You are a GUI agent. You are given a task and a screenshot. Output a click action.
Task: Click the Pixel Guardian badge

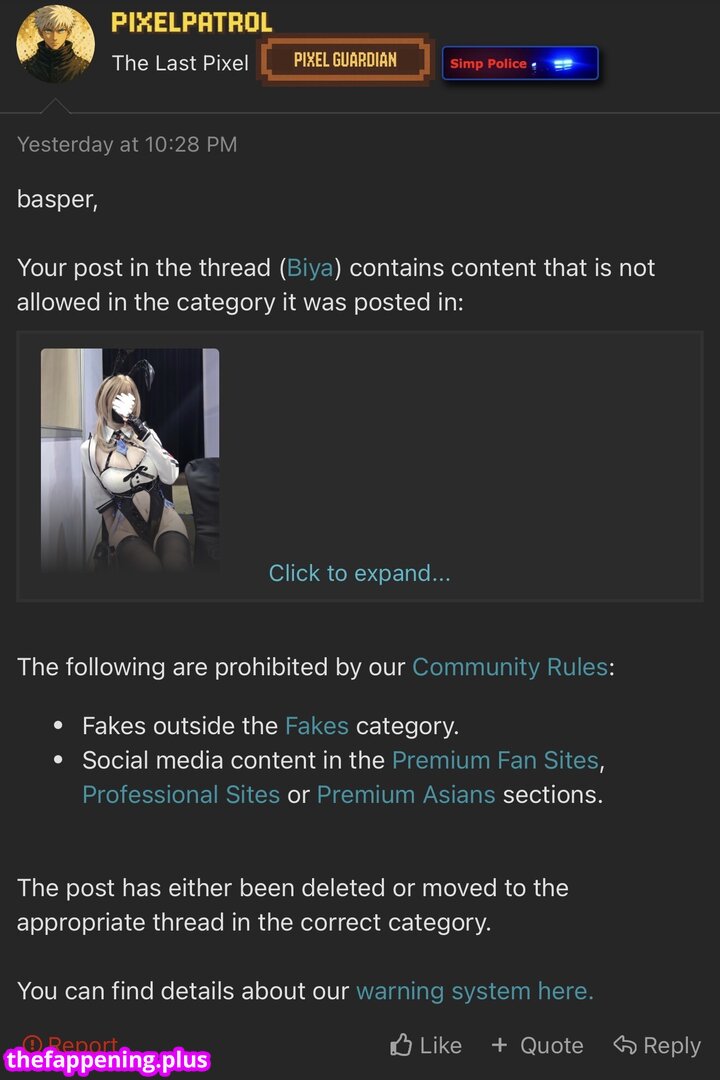pos(344,60)
